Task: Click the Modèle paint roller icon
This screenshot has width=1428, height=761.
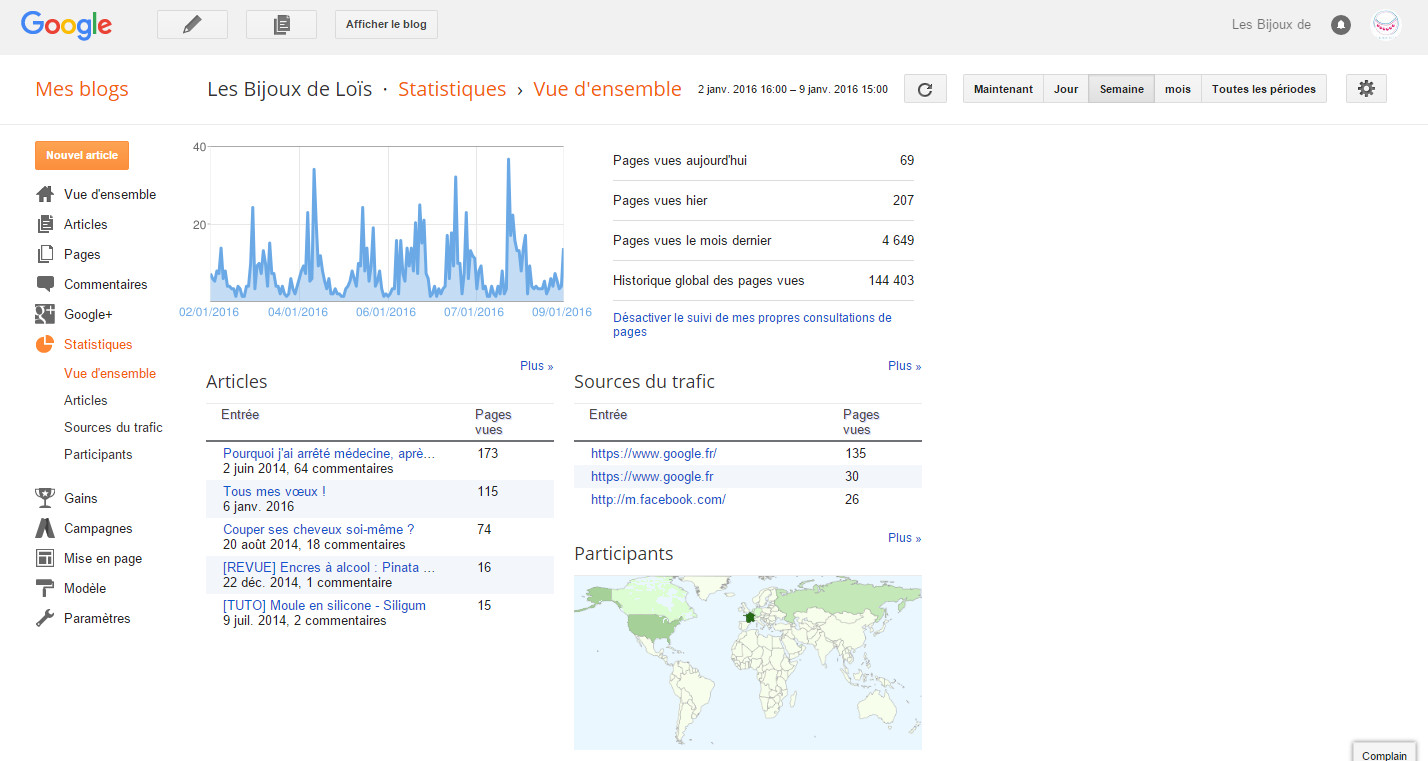Action: tap(45, 588)
